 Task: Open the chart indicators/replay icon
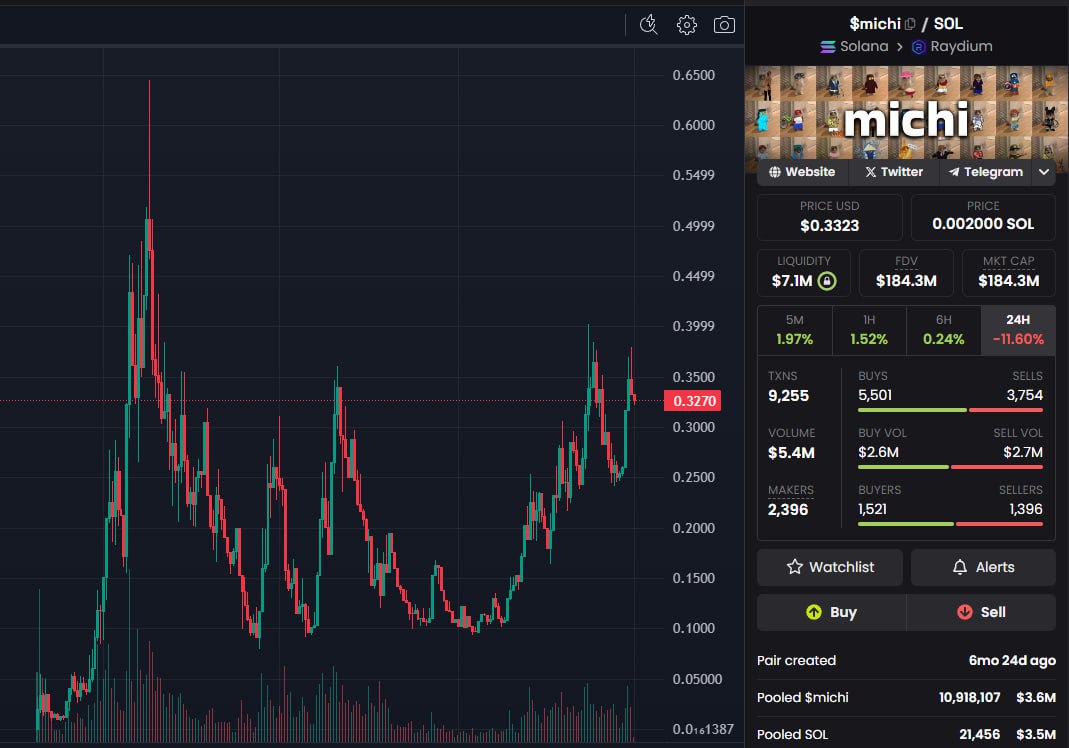point(648,25)
